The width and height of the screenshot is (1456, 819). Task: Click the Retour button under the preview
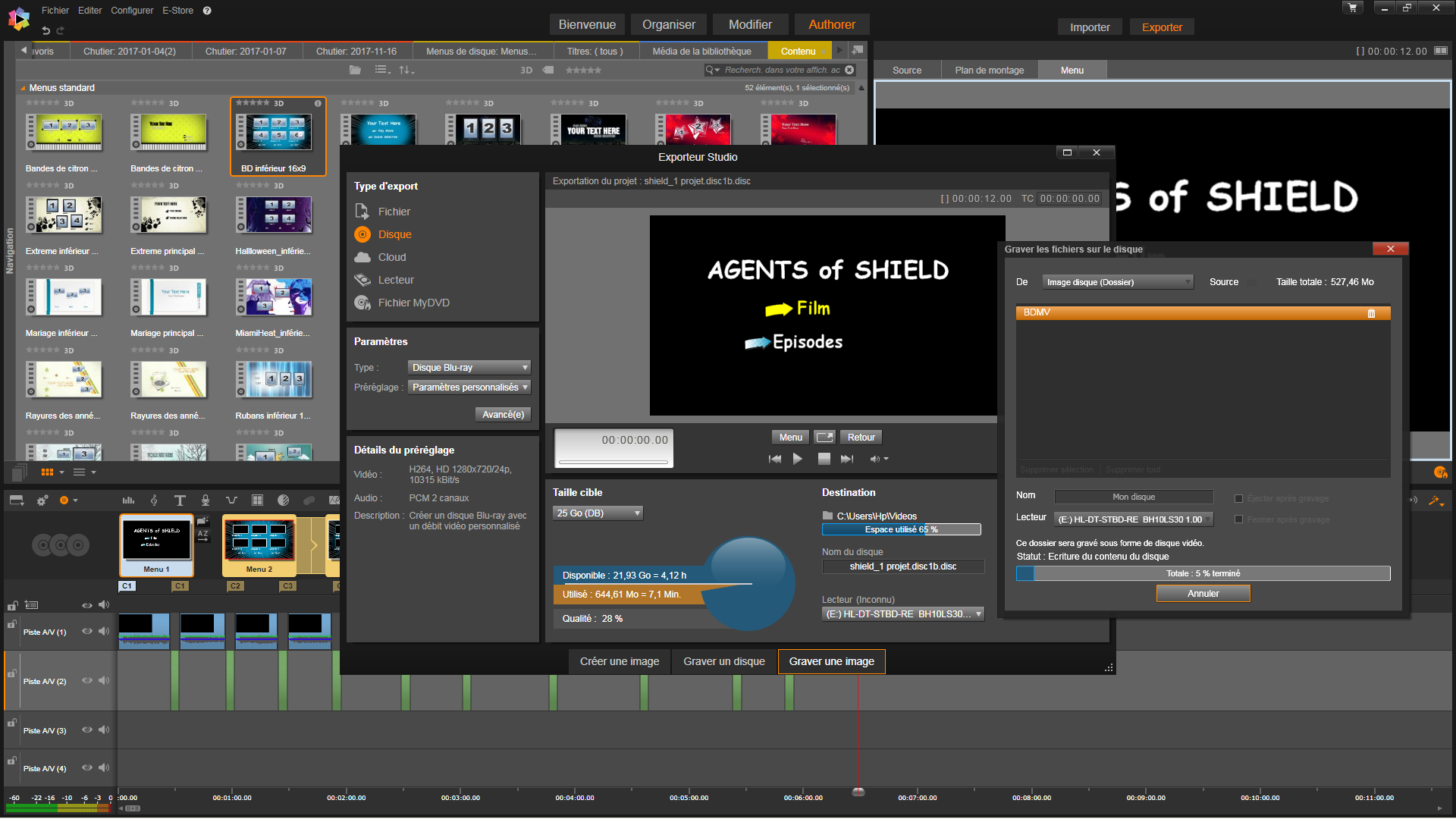(861, 438)
